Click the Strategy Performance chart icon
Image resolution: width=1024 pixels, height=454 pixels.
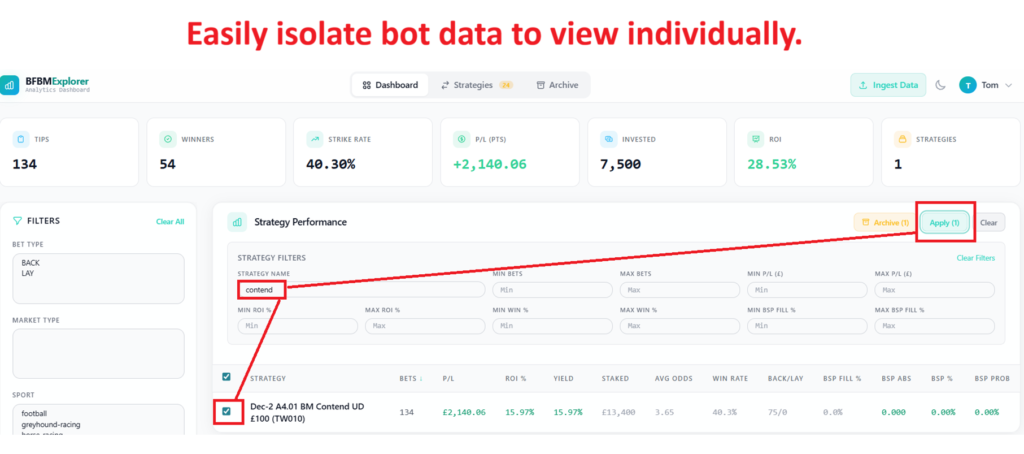pos(237,222)
